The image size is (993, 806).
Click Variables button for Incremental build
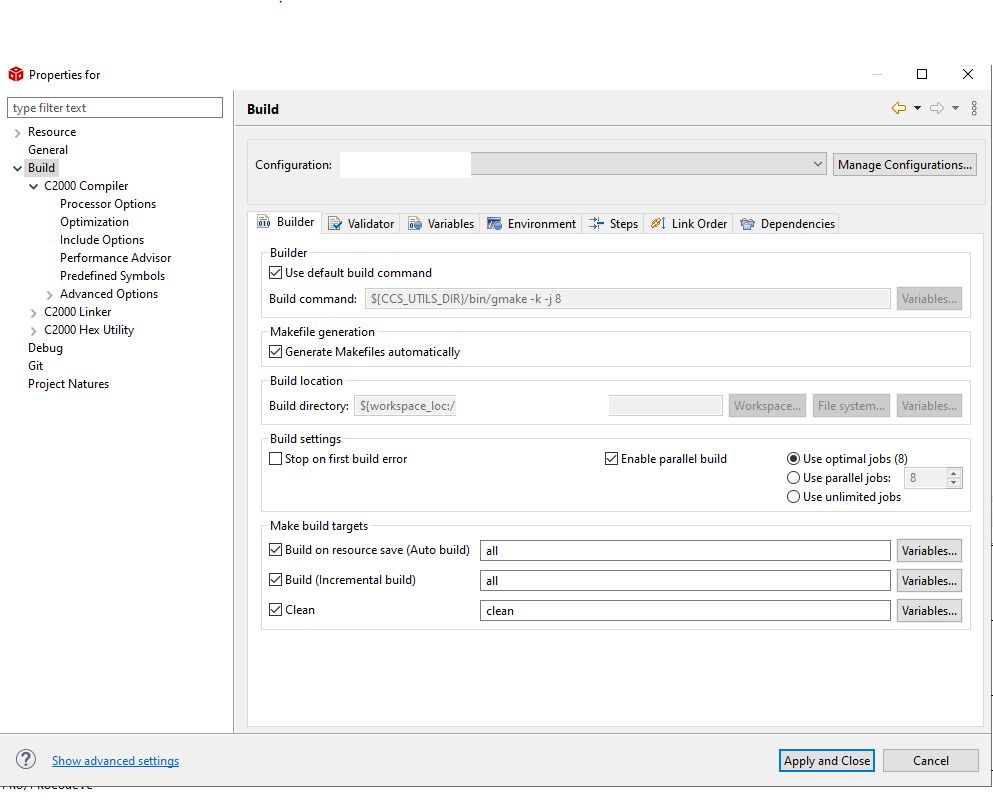click(929, 580)
